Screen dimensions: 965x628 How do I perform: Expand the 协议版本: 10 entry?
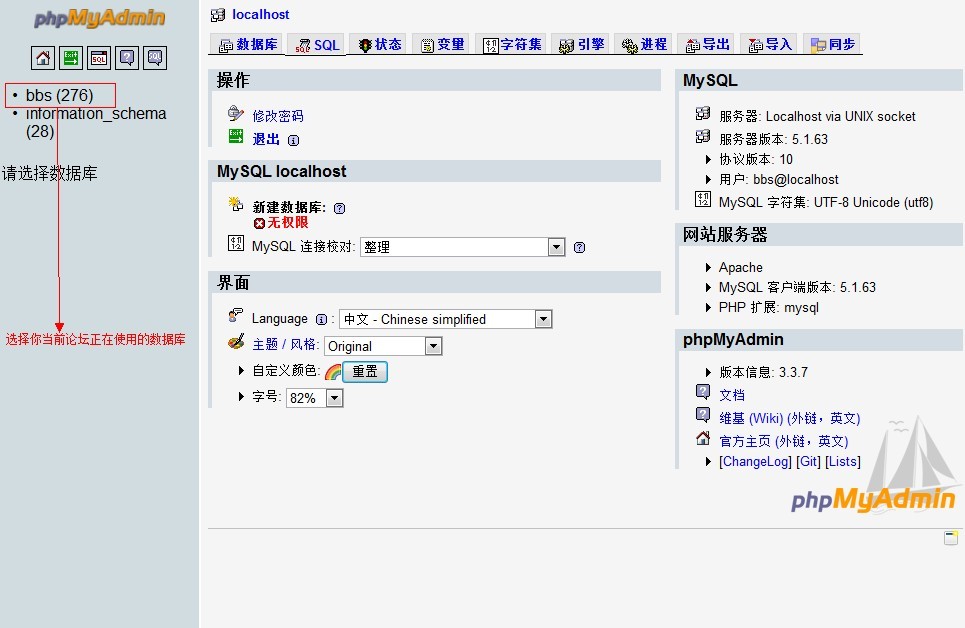[x=708, y=159]
